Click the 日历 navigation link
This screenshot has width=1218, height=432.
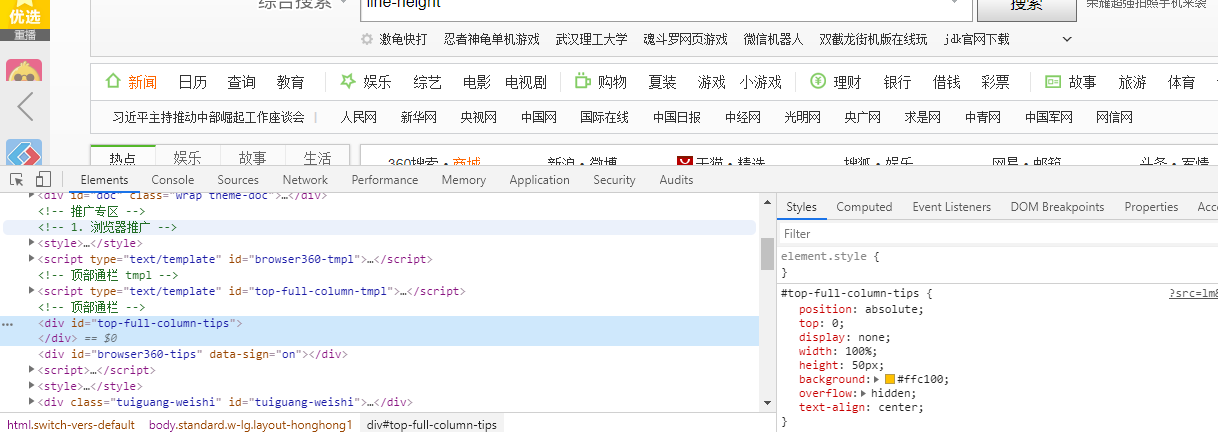[193, 82]
